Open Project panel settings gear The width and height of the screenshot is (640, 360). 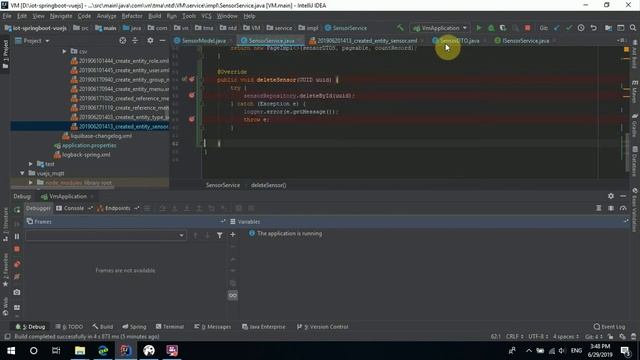click(x=150, y=40)
